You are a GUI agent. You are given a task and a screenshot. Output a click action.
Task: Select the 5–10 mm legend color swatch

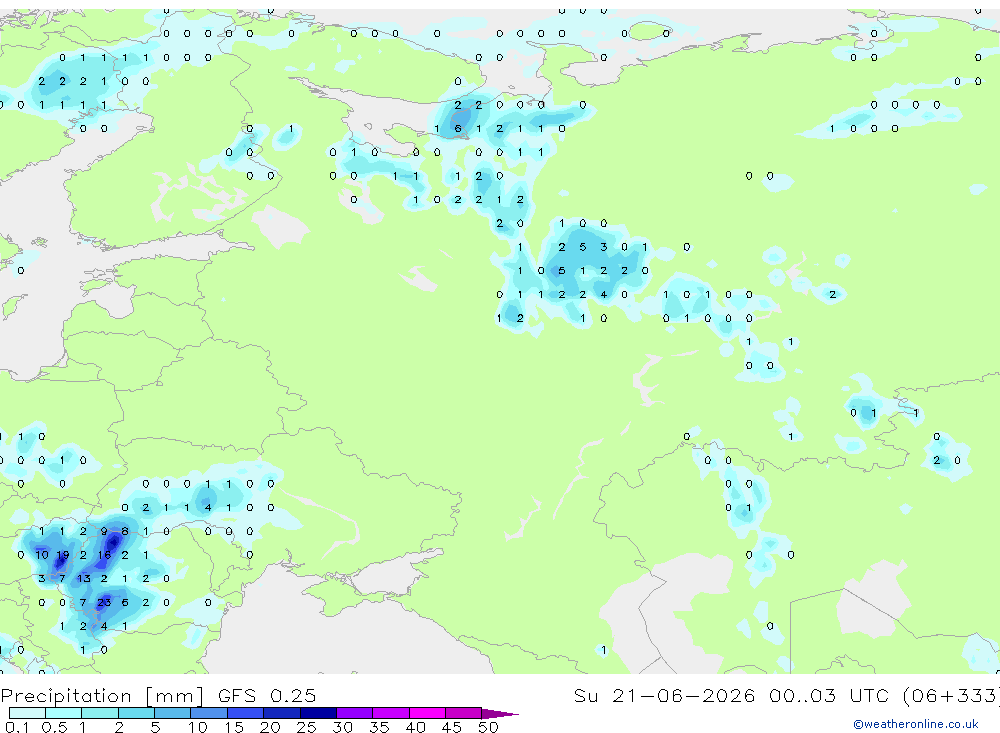tap(173, 713)
